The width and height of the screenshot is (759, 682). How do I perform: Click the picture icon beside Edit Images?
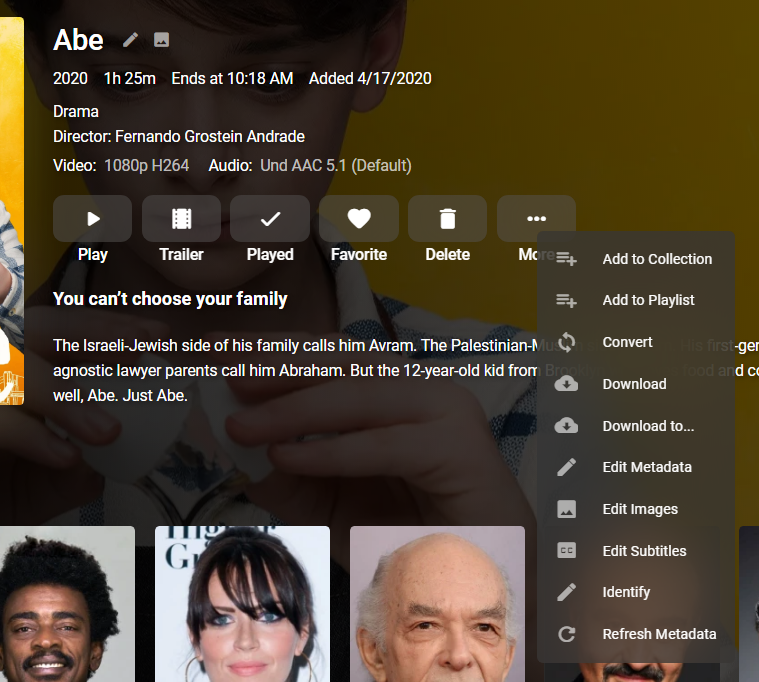566,509
